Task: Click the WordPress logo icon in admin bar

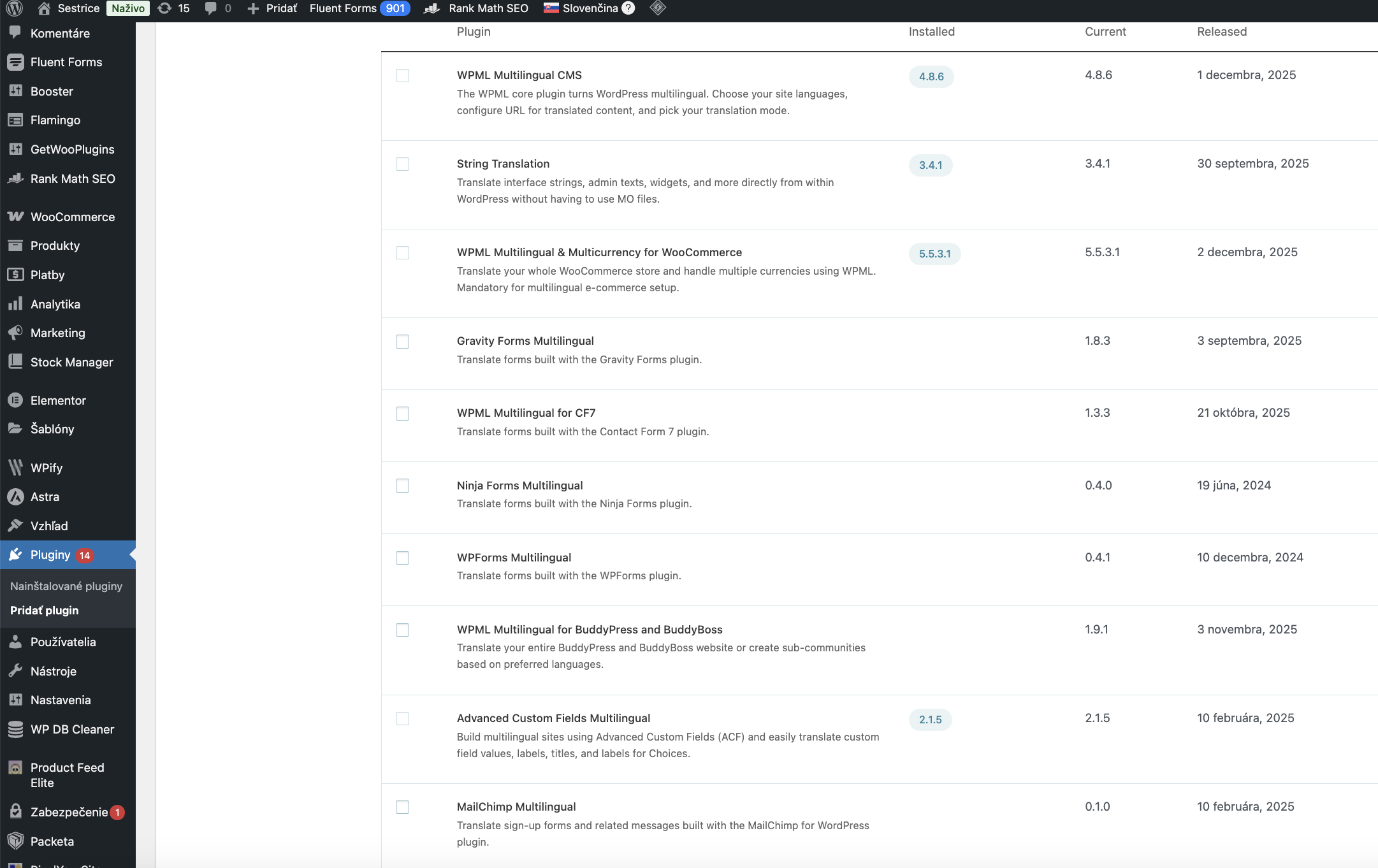Action: (x=14, y=8)
